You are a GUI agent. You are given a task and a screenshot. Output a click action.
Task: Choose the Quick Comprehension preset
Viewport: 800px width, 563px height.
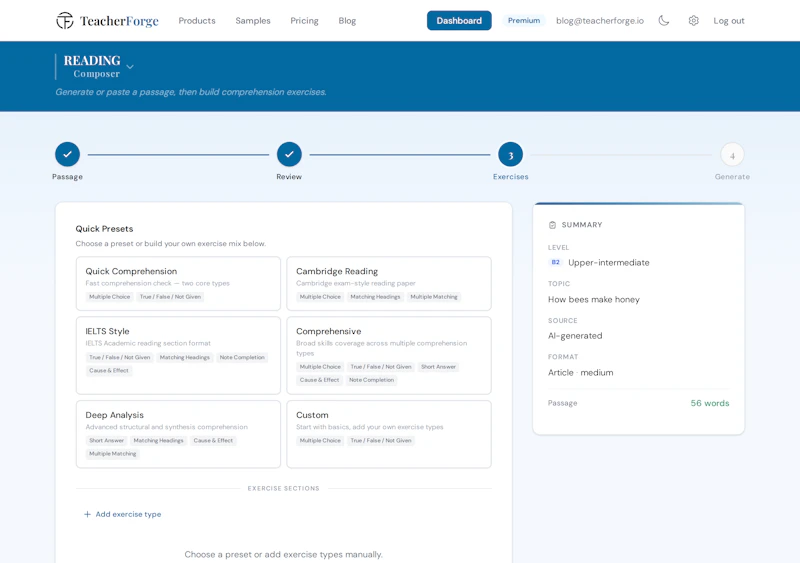[178, 283]
